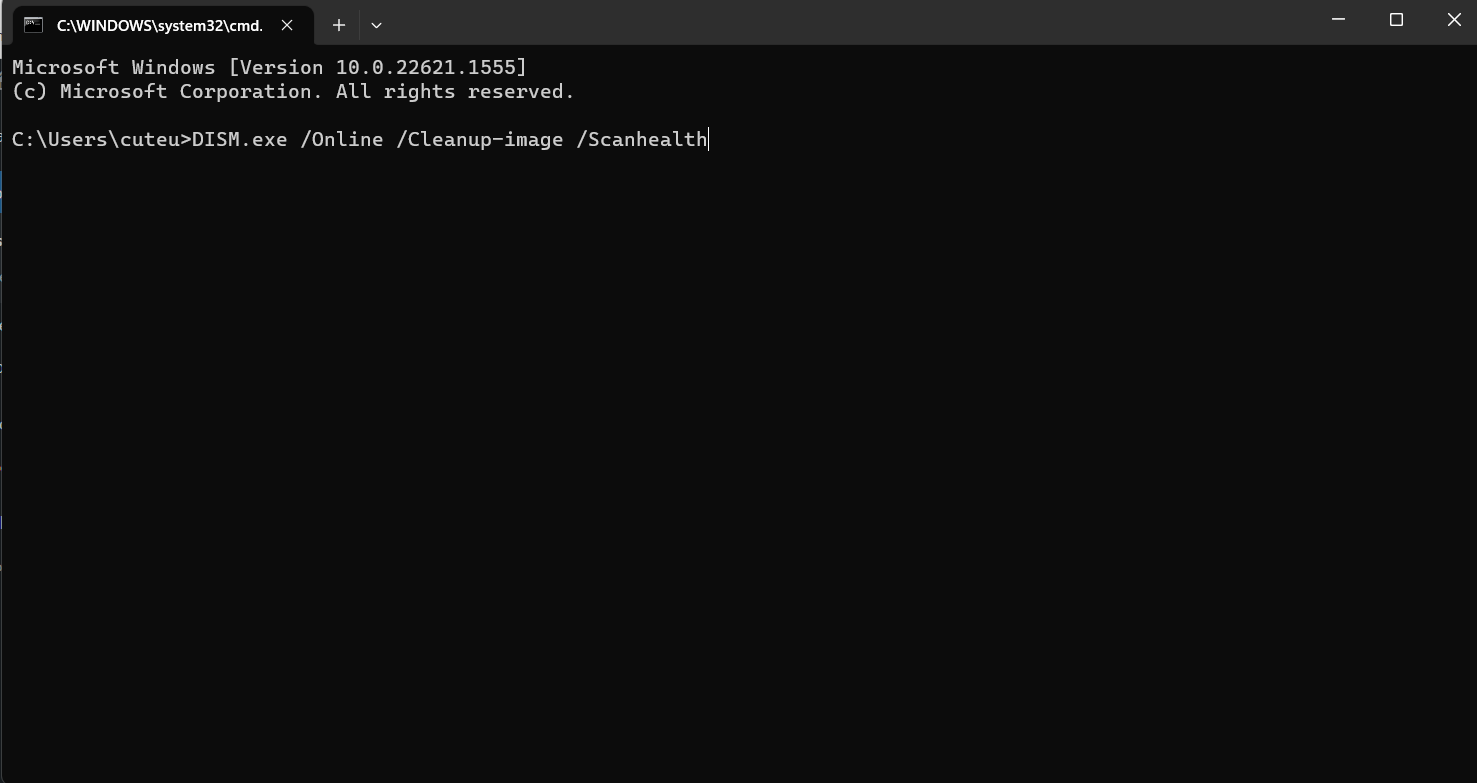
Task: Close the cmd.exe tab
Action: click(287, 25)
